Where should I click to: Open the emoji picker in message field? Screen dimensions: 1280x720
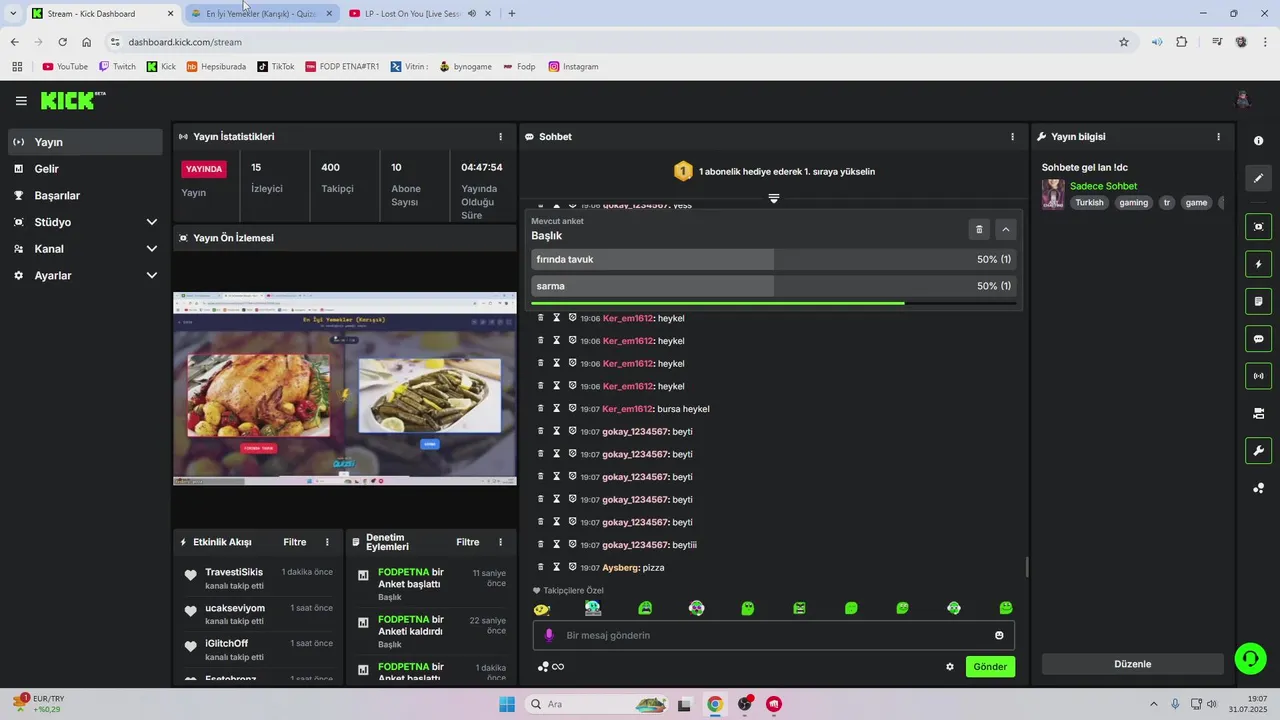tap(999, 635)
